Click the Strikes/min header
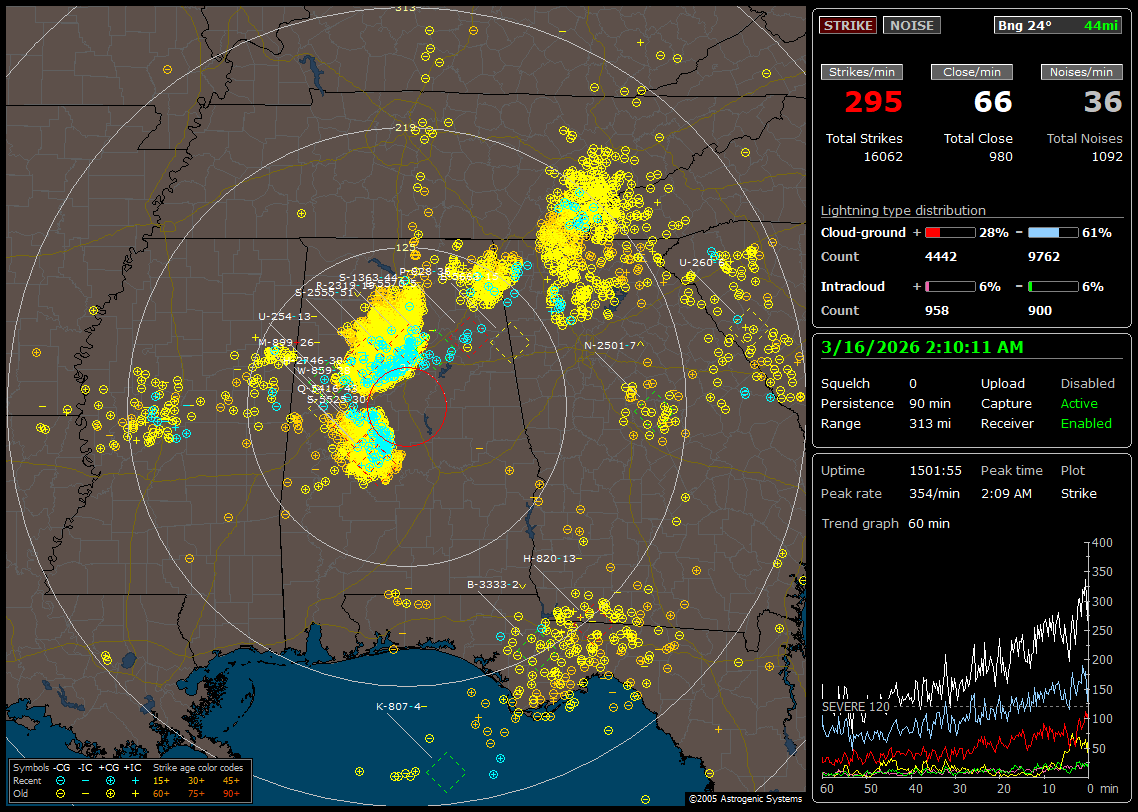Image resolution: width=1138 pixels, height=812 pixels. pyautogui.click(x=863, y=72)
